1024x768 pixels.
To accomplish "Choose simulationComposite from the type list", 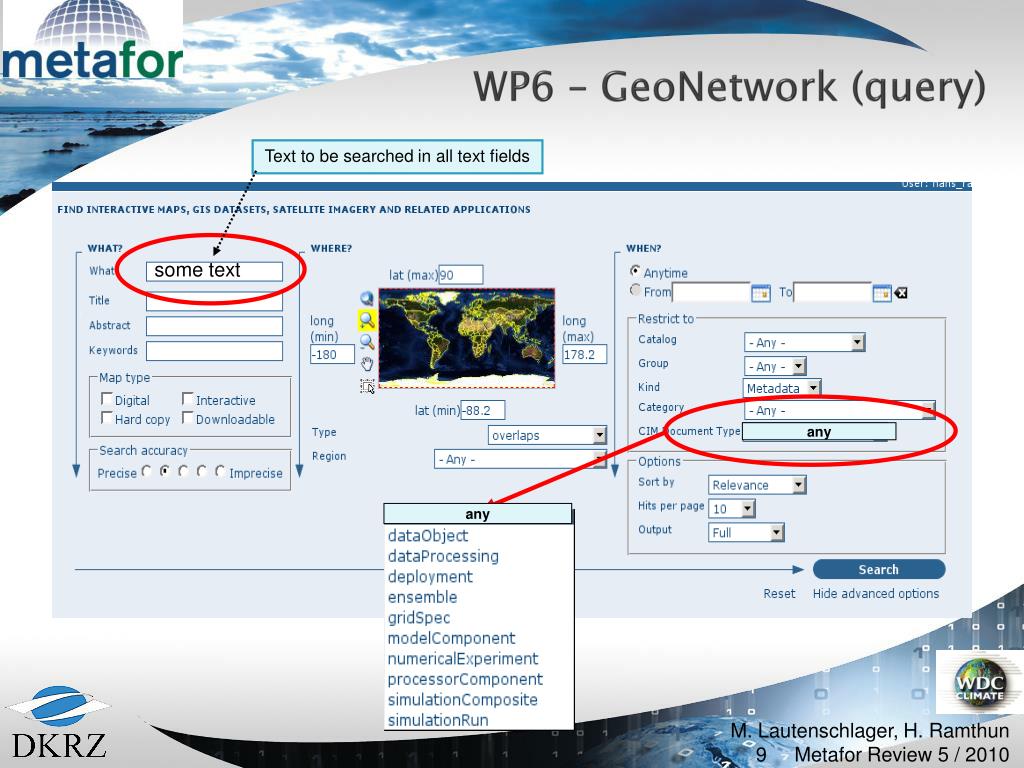I will (x=462, y=699).
